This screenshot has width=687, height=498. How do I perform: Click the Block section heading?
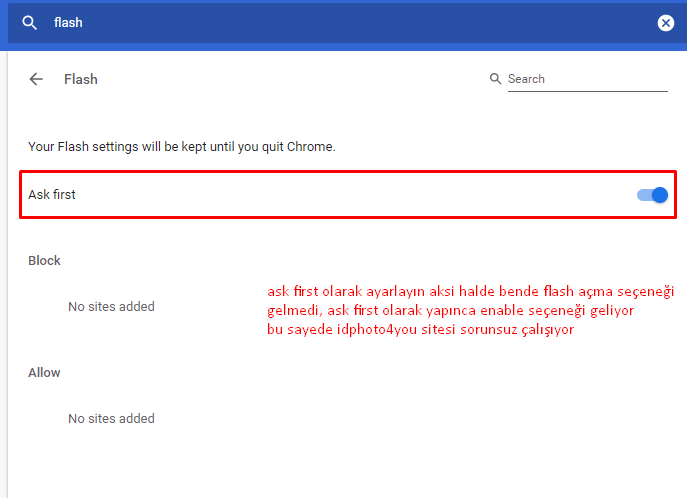point(44,261)
